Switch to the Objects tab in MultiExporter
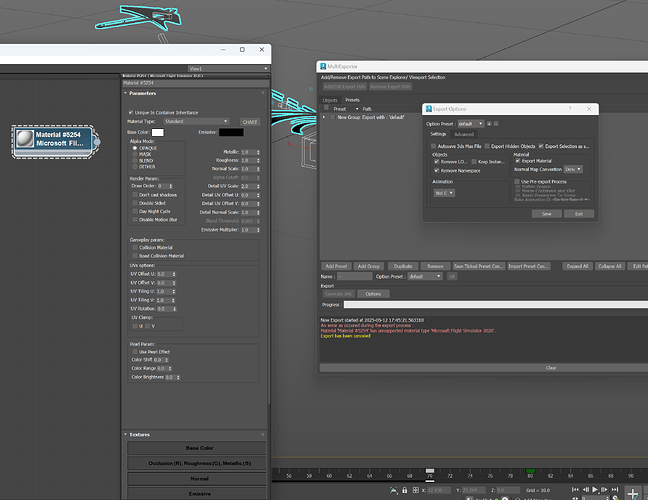The height and width of the screenshot is (500, 648). 330,100
